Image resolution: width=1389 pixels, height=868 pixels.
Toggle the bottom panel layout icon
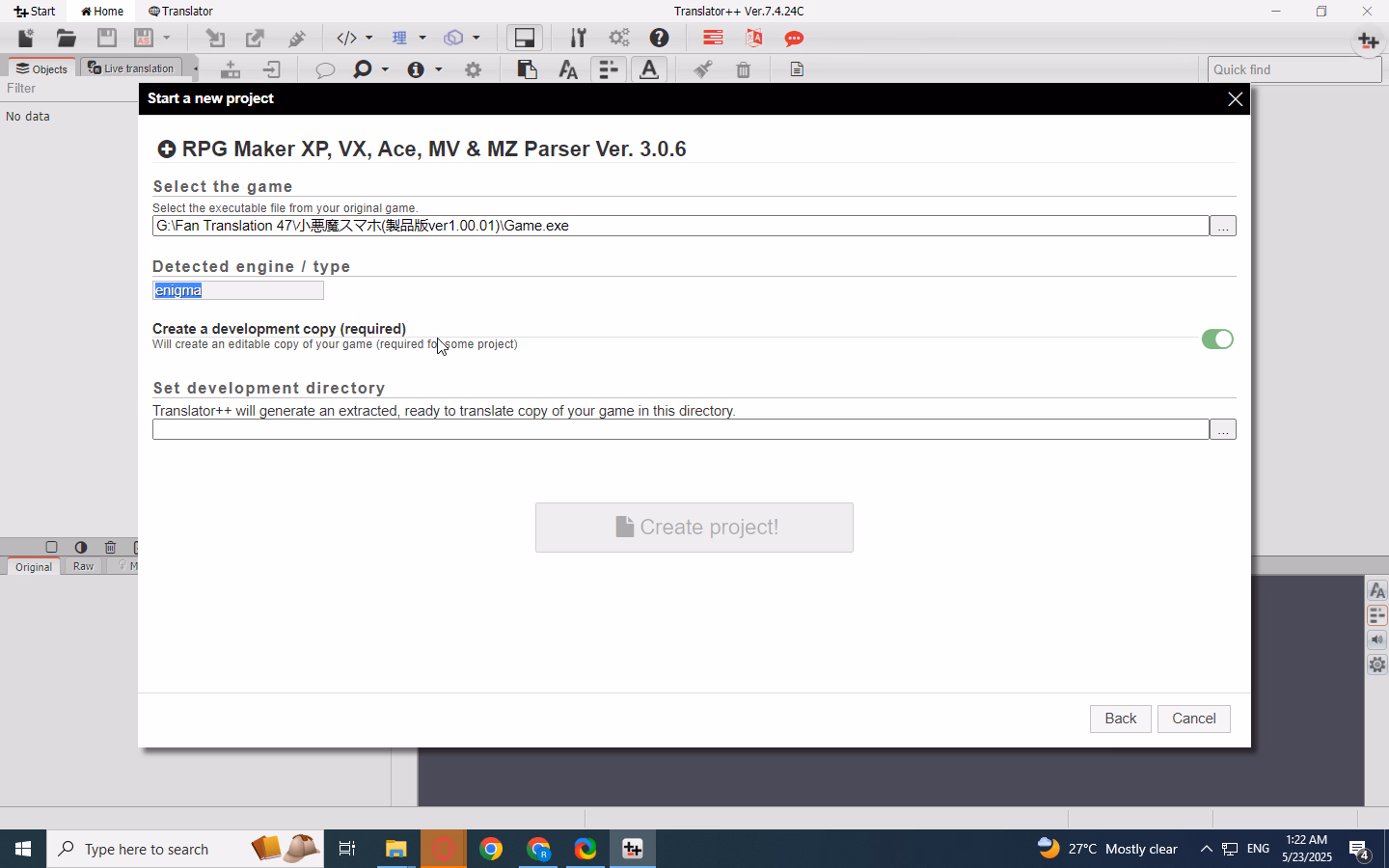click(525, 38)
